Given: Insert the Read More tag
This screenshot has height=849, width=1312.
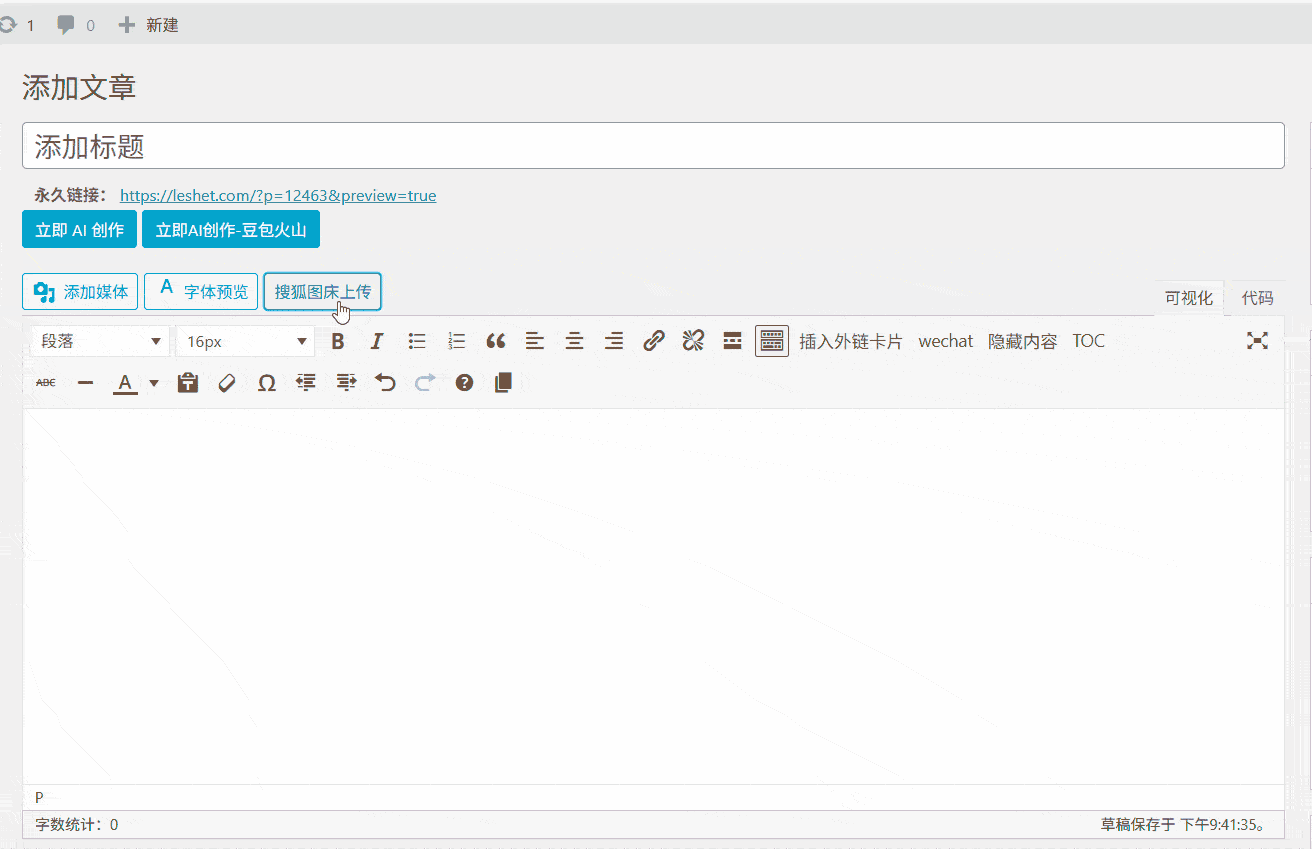Looking at the screenshot, I should 732,341.
